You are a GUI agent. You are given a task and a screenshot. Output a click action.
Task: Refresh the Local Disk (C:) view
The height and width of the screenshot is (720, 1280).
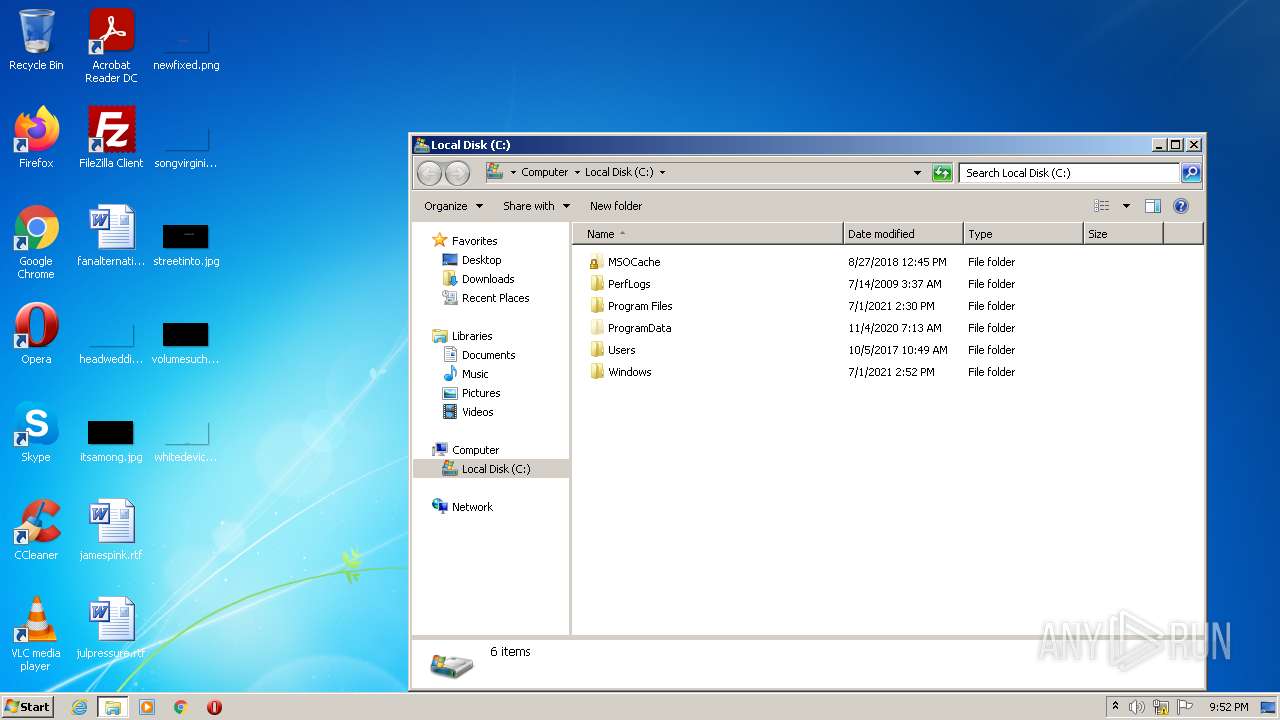[x=942, y=173]
